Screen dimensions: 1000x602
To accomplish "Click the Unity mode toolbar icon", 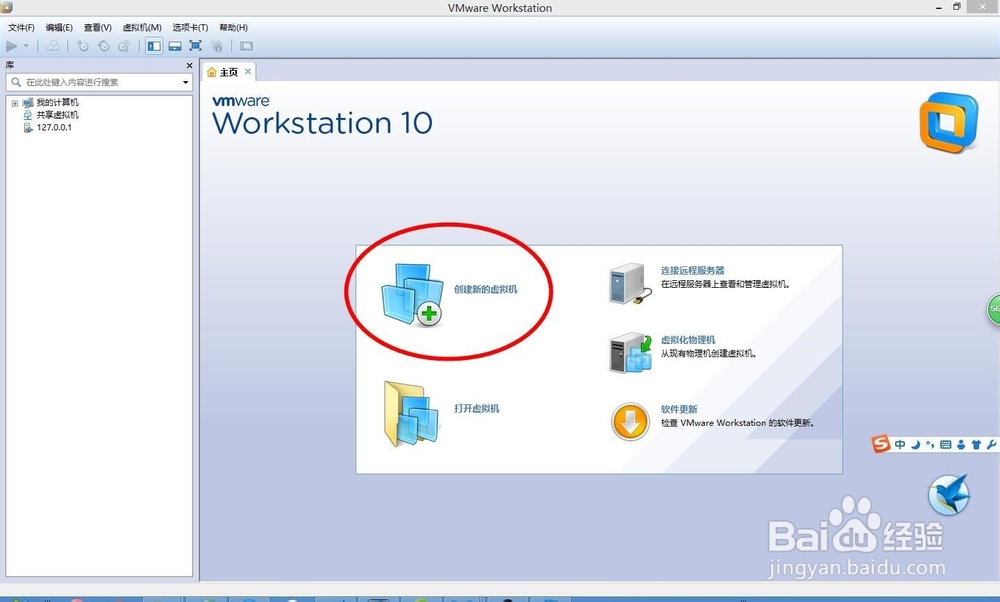I will click(x=217, y=46).
